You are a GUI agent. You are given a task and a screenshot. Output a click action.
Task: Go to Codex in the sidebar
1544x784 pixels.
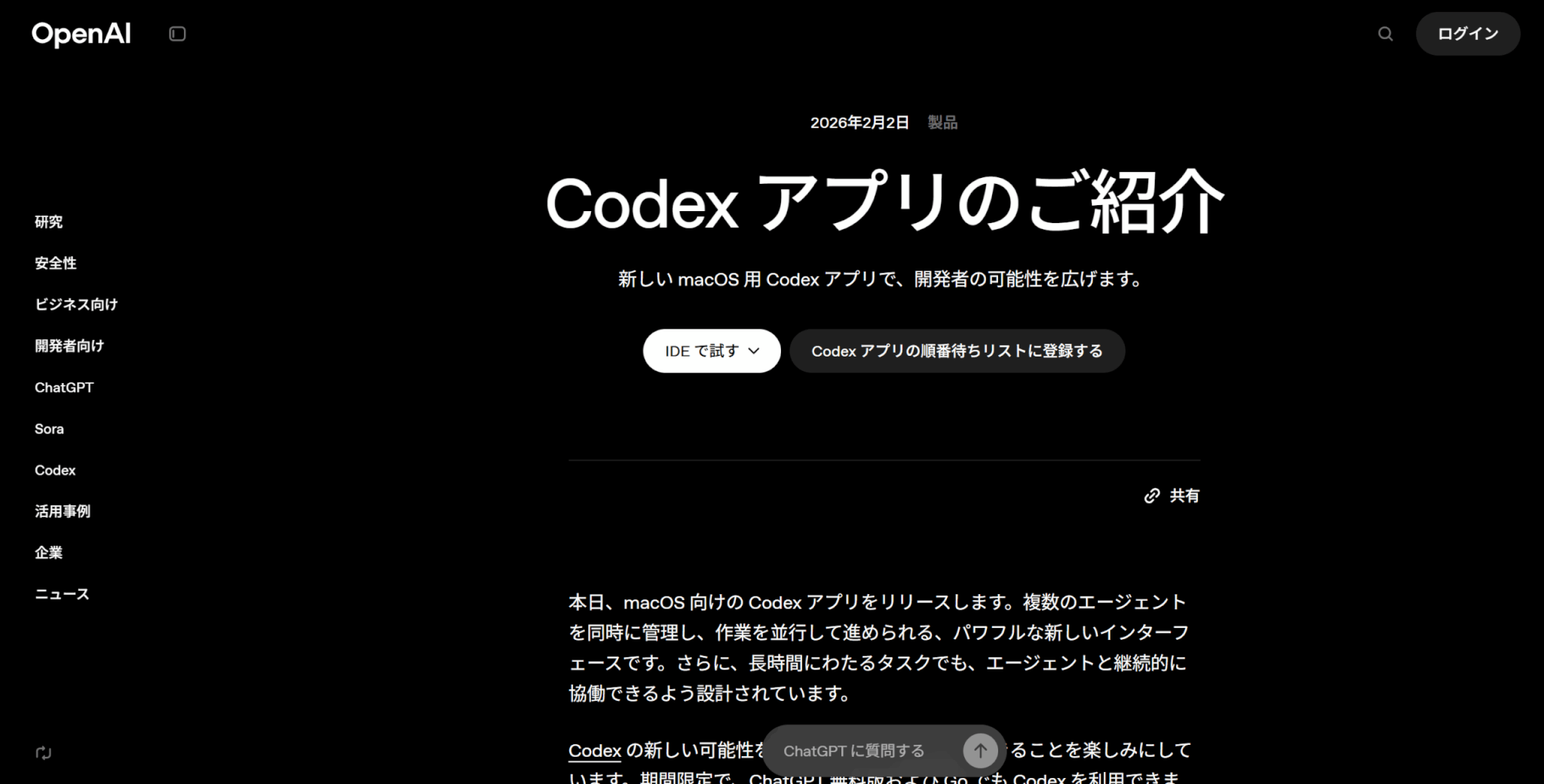click(55, 470)
